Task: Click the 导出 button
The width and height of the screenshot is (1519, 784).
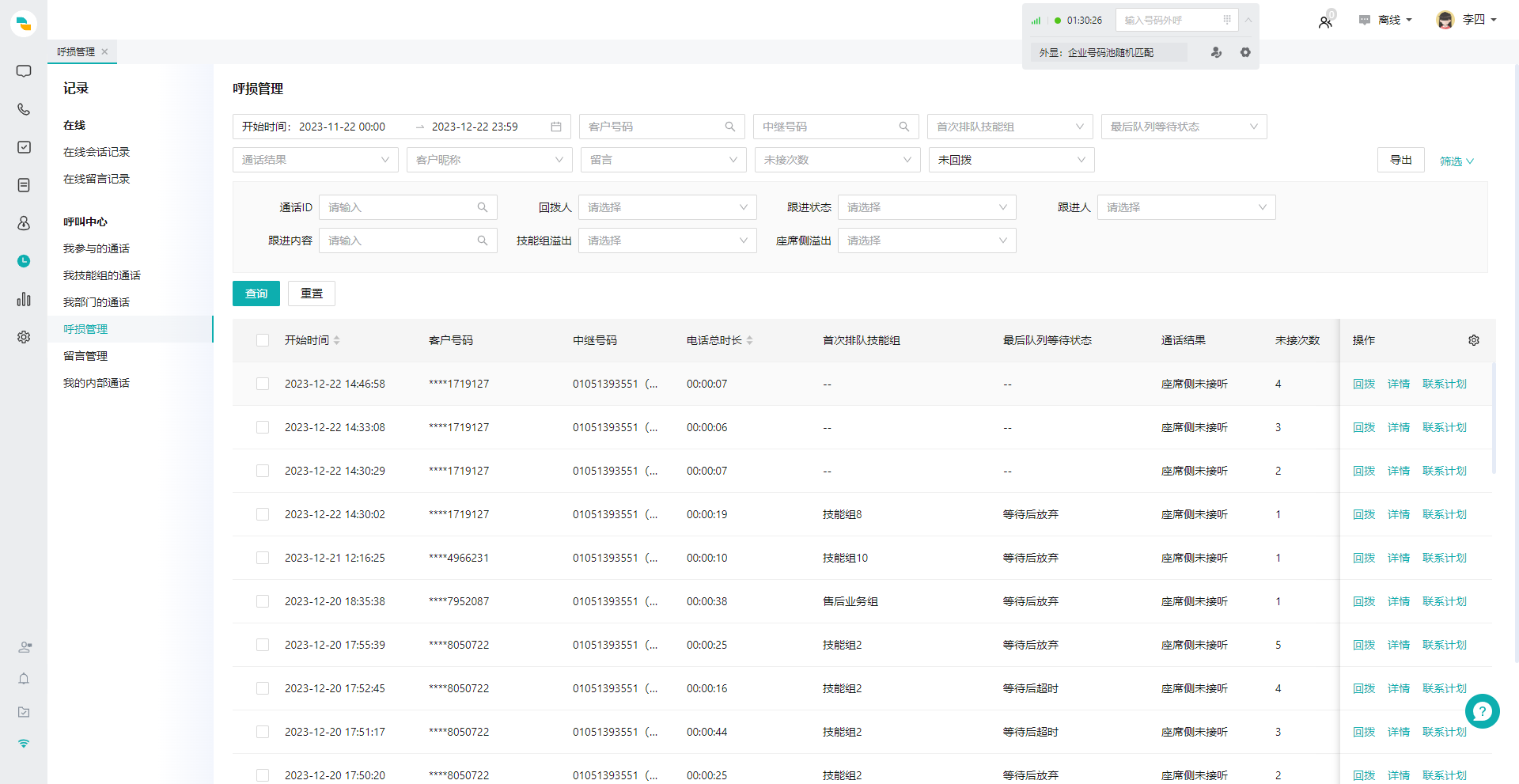Action: tap(1401, 160)
